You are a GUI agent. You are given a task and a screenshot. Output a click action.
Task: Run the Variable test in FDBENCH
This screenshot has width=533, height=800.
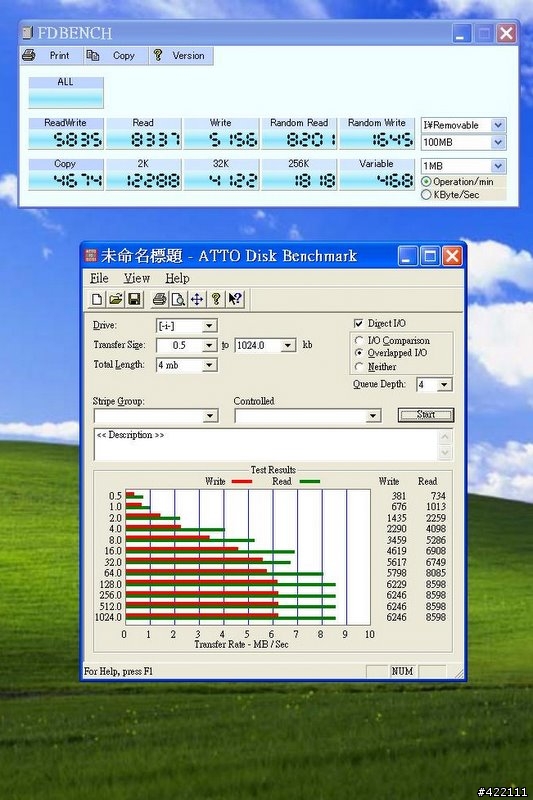377,174
